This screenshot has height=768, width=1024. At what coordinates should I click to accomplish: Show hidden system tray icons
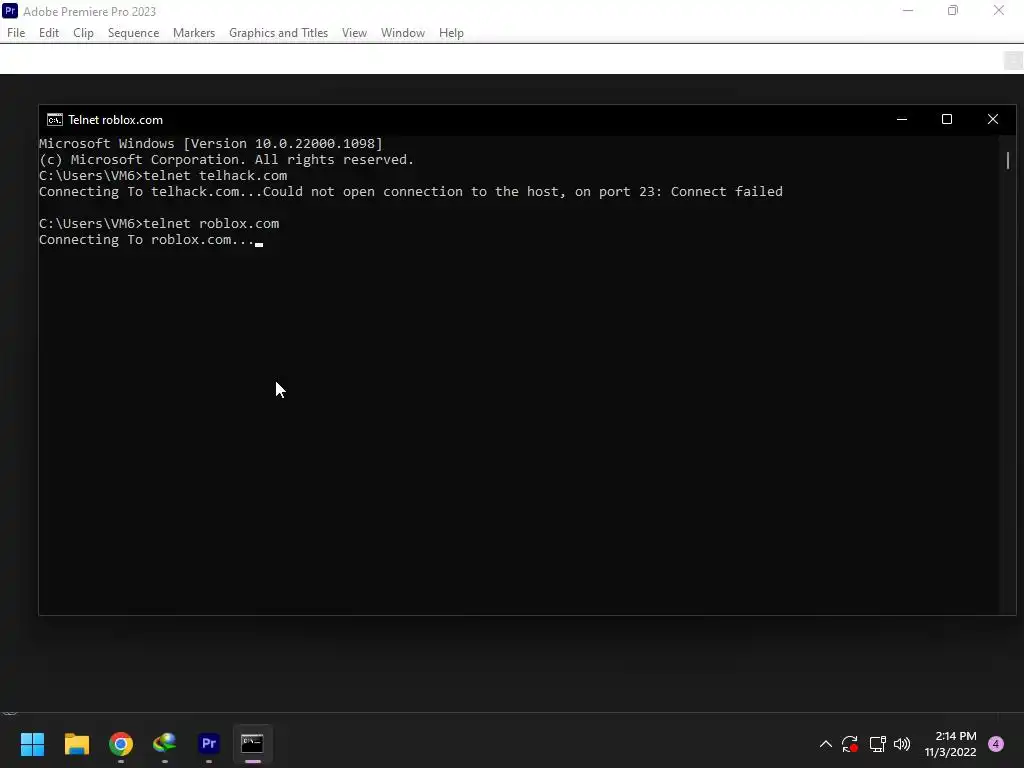[825, 744]
